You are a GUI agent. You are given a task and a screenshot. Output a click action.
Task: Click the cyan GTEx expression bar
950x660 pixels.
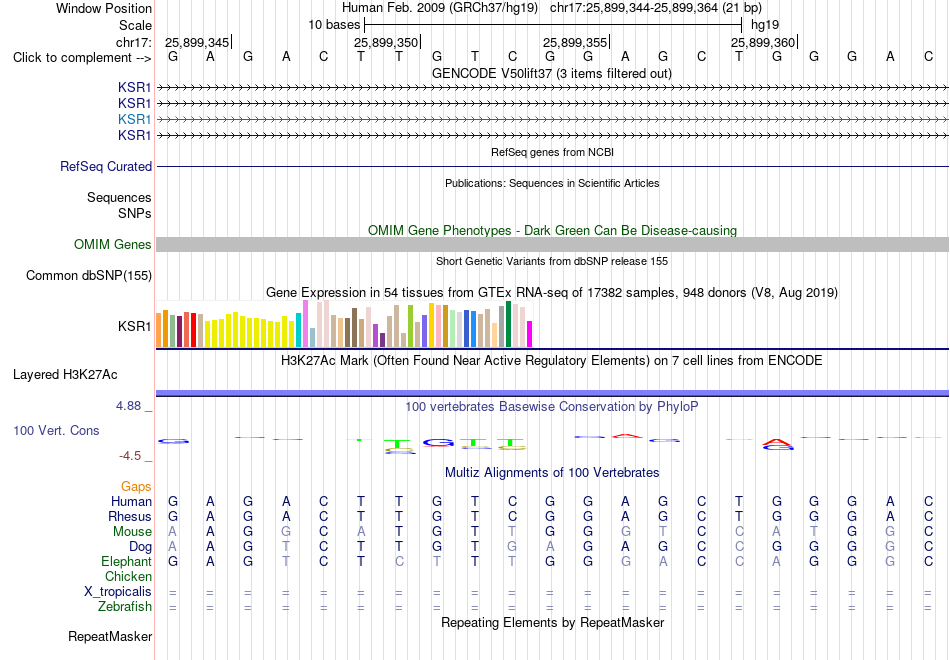[299, 330]
